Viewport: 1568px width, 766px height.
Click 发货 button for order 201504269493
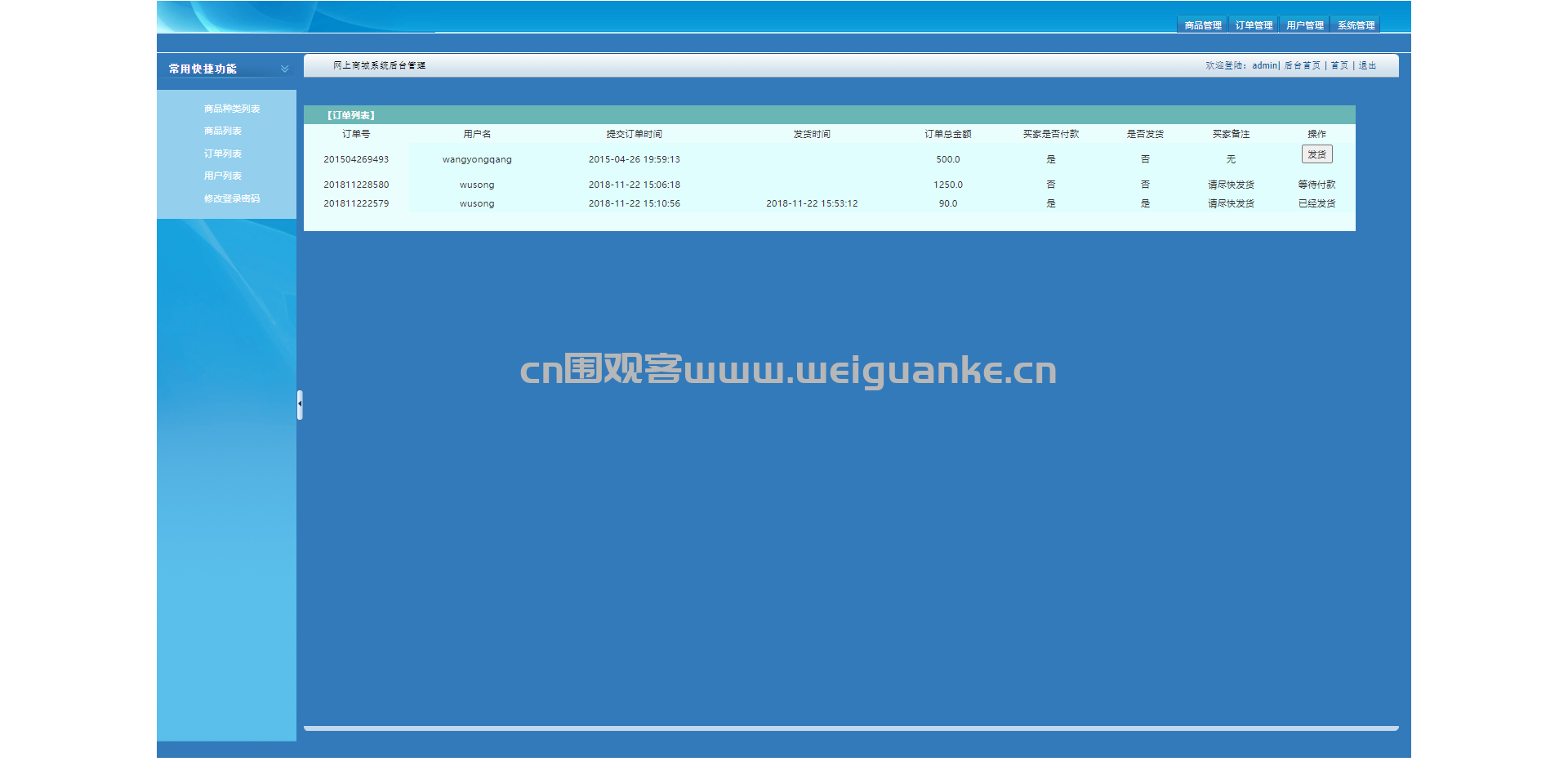coord(1316,154)
